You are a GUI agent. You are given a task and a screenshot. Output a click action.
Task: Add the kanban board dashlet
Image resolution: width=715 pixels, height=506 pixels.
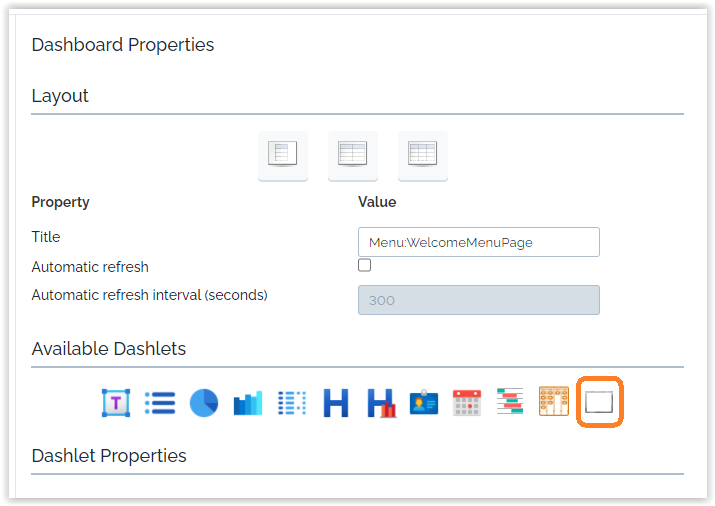pos(554,402)
